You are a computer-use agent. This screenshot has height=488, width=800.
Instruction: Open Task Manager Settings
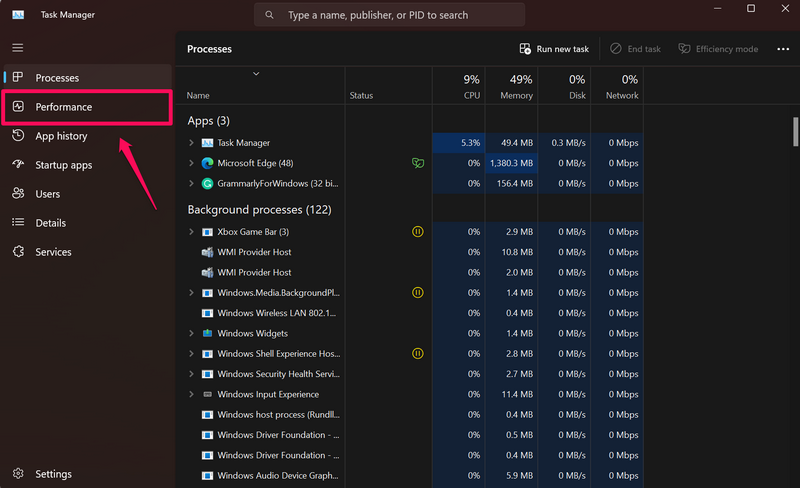pyautogui.click(x=53, y=474)
